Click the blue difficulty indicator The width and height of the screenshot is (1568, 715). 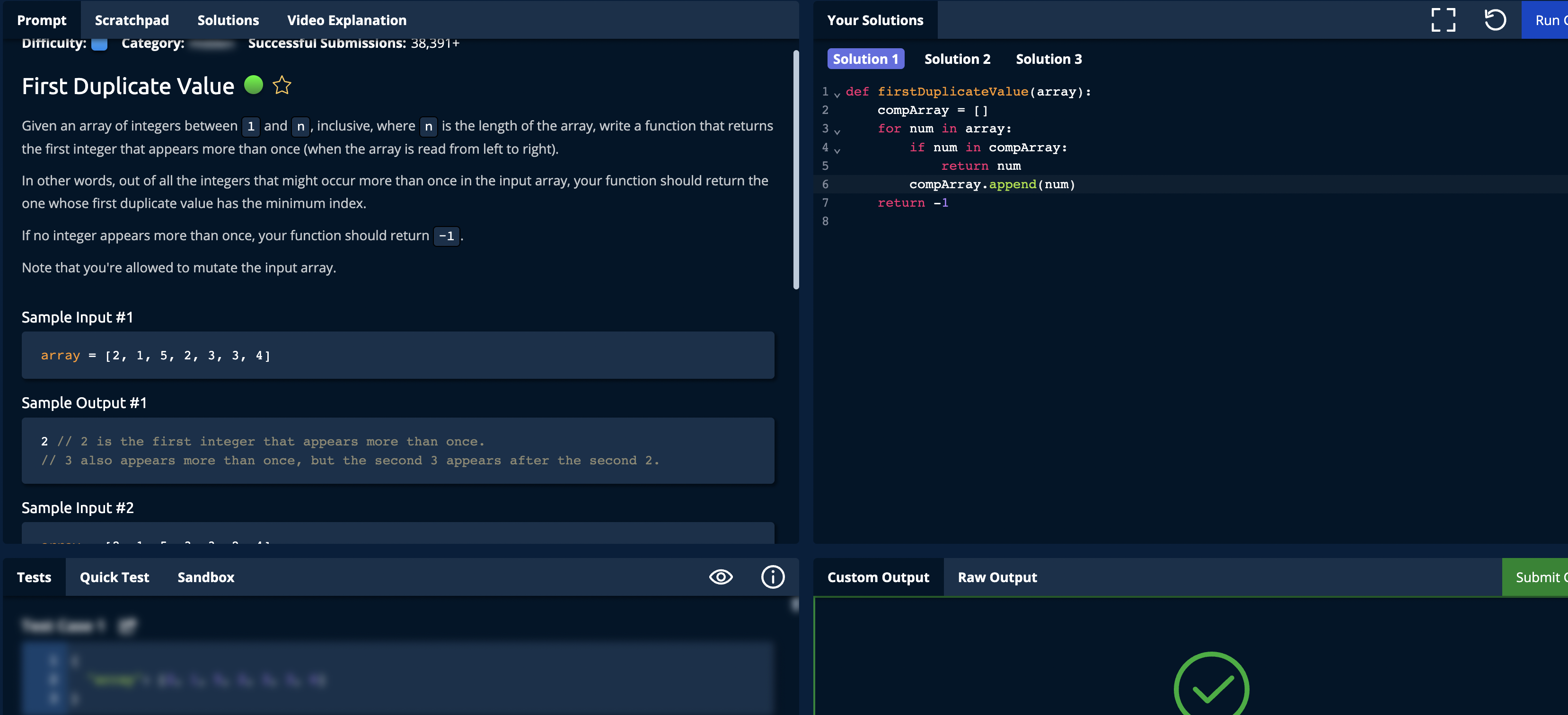(x=99, y=44)
